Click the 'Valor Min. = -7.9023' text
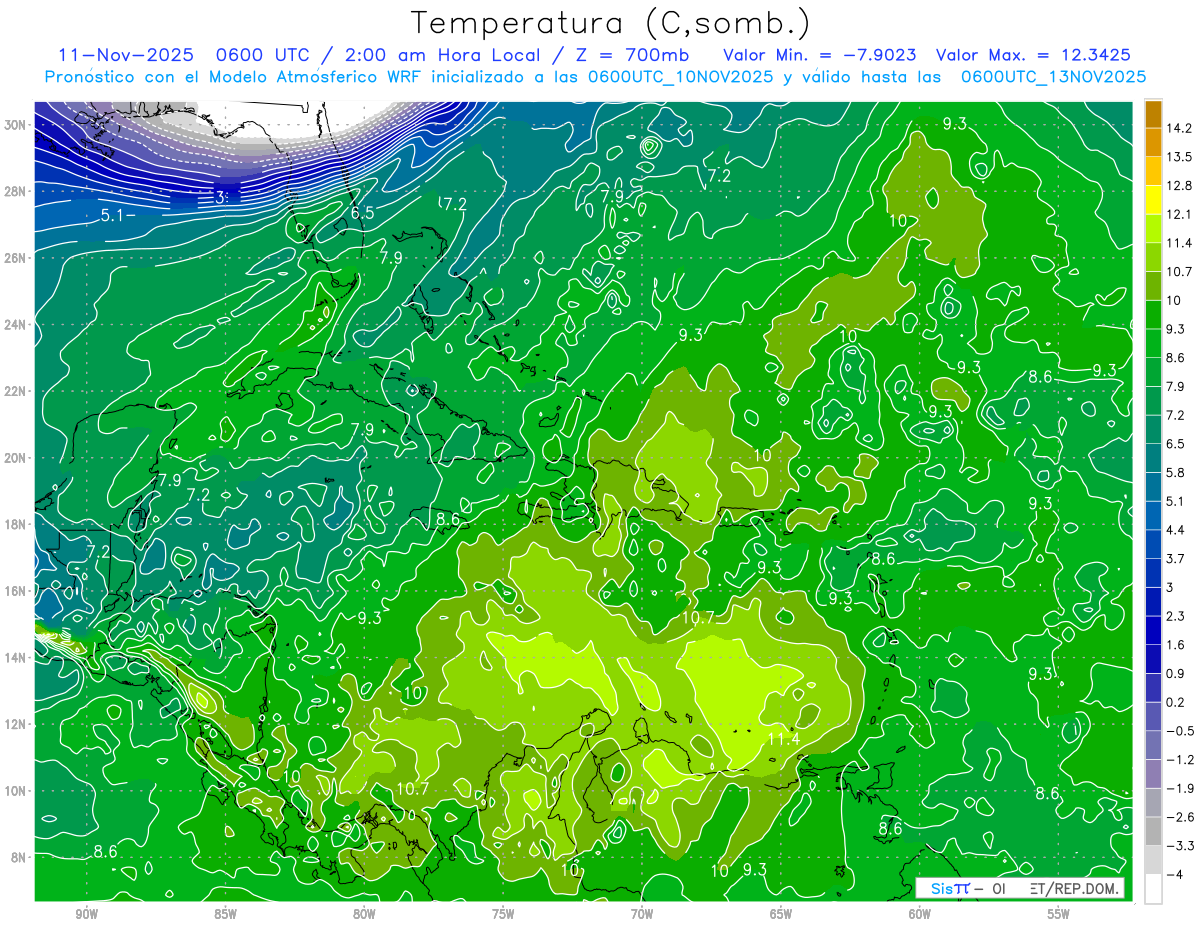Screen dimensions: 1200x927 point(820,55)
